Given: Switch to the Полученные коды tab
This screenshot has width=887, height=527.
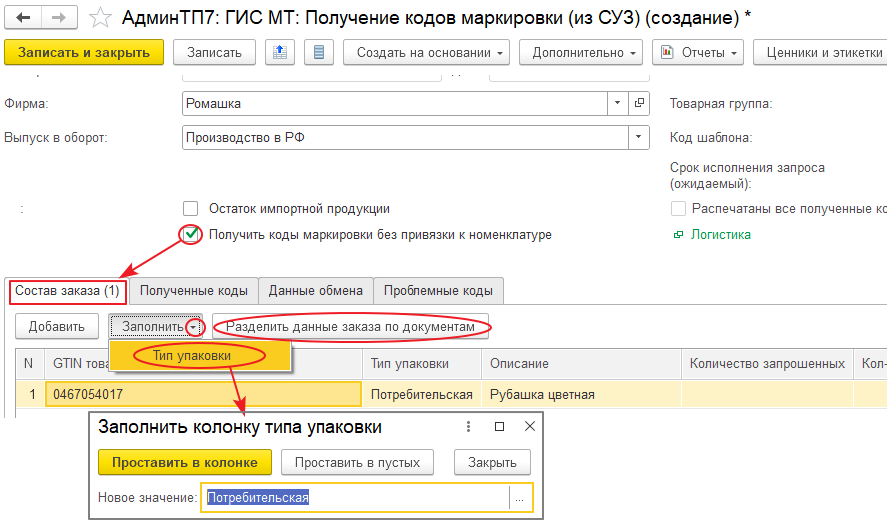Looking at the screenshot, I should [194, 291].
